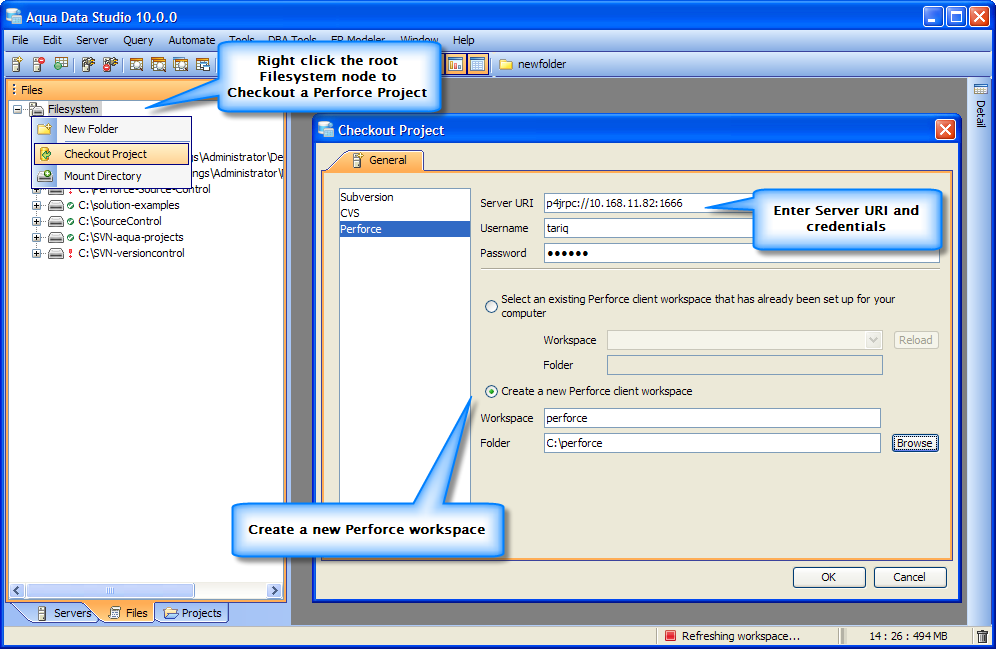Click Cancel in Checkout Project dialog

(910, 577)
